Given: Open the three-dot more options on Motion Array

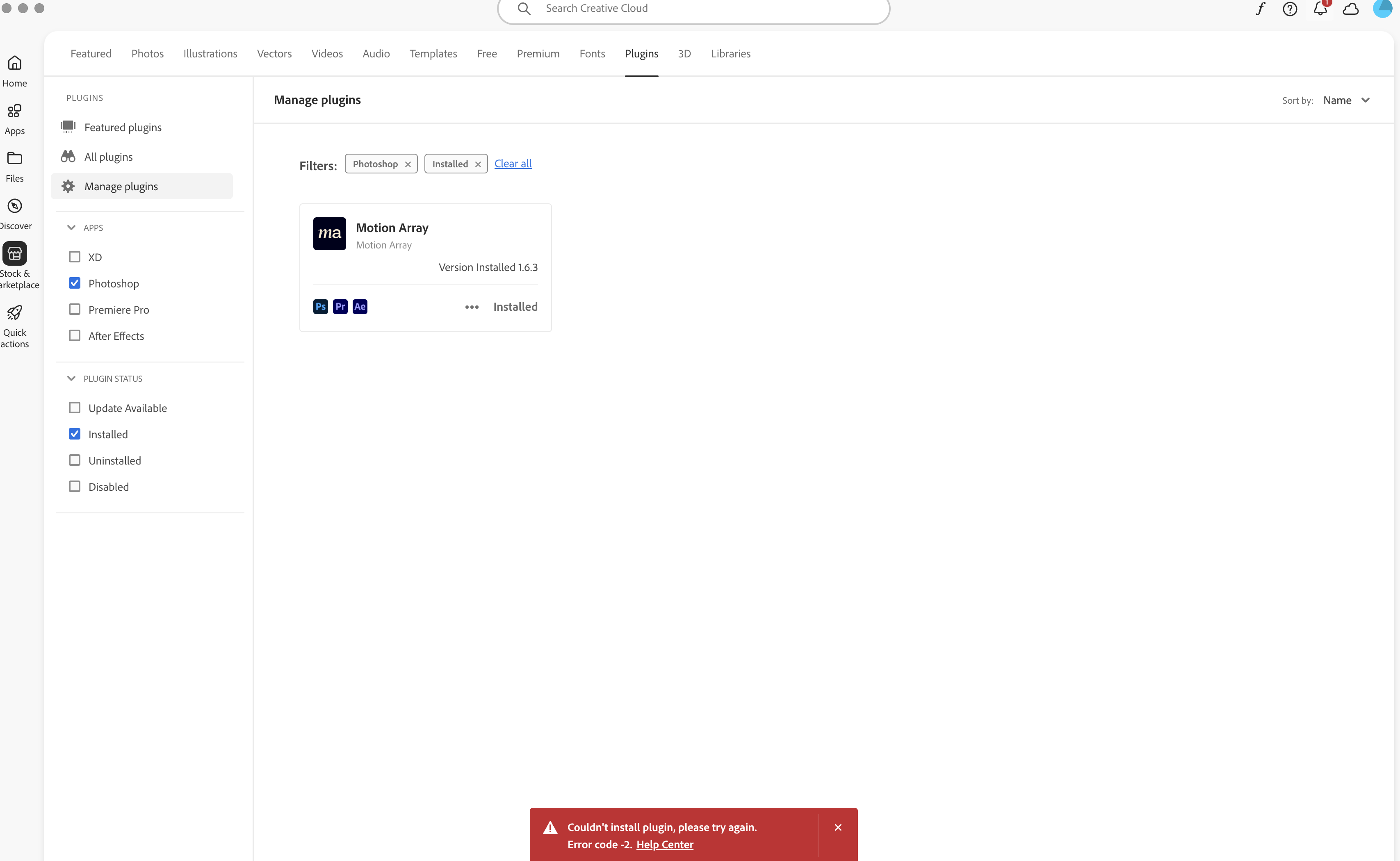Looking at the screenshot, I should [x=472, y=307].
